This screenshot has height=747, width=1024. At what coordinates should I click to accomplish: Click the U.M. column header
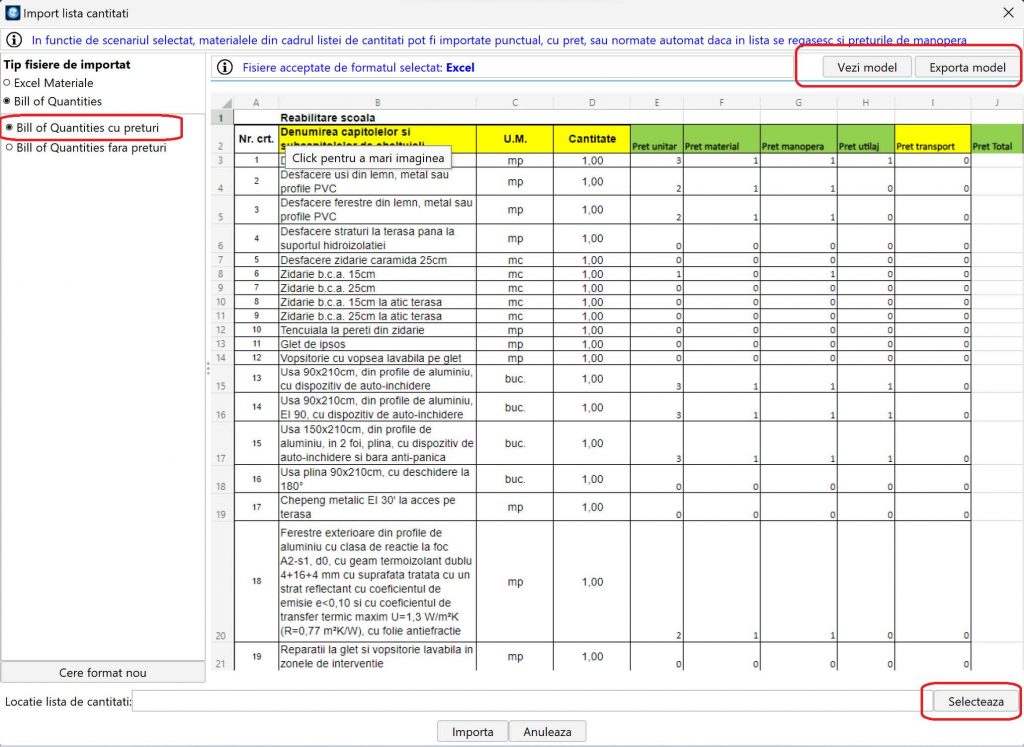point(515,138)
